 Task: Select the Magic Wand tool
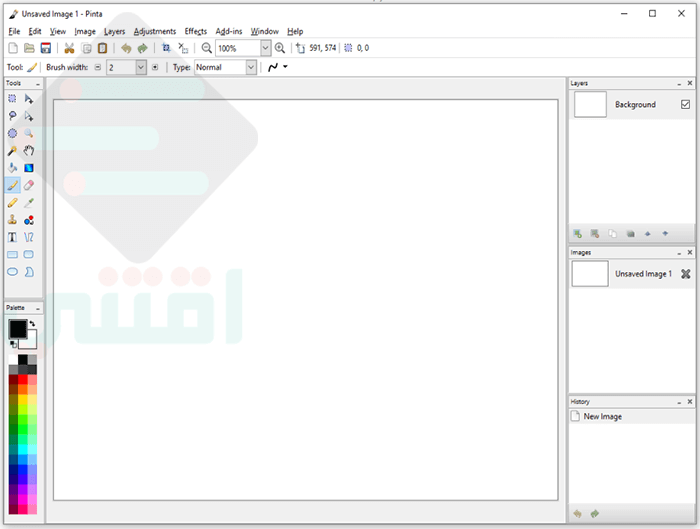click(12, 150)
